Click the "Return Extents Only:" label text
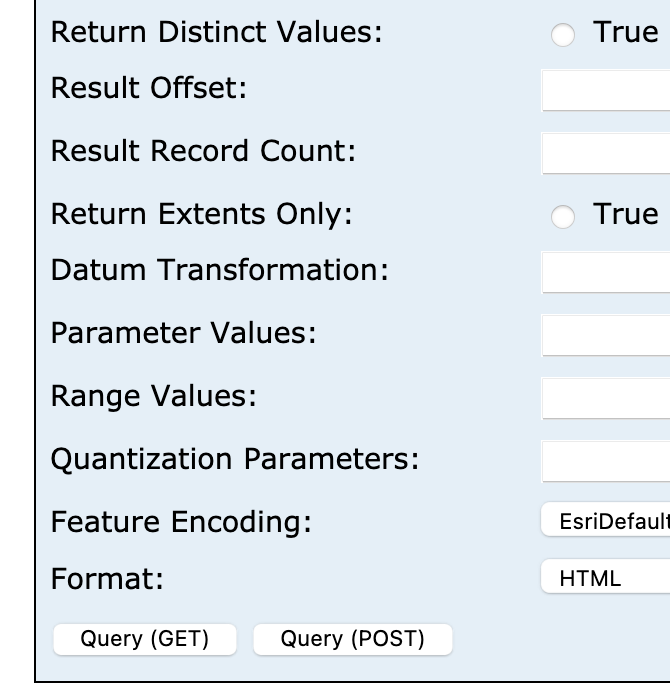This screenshot has height=700, width=670. [201, 215]
